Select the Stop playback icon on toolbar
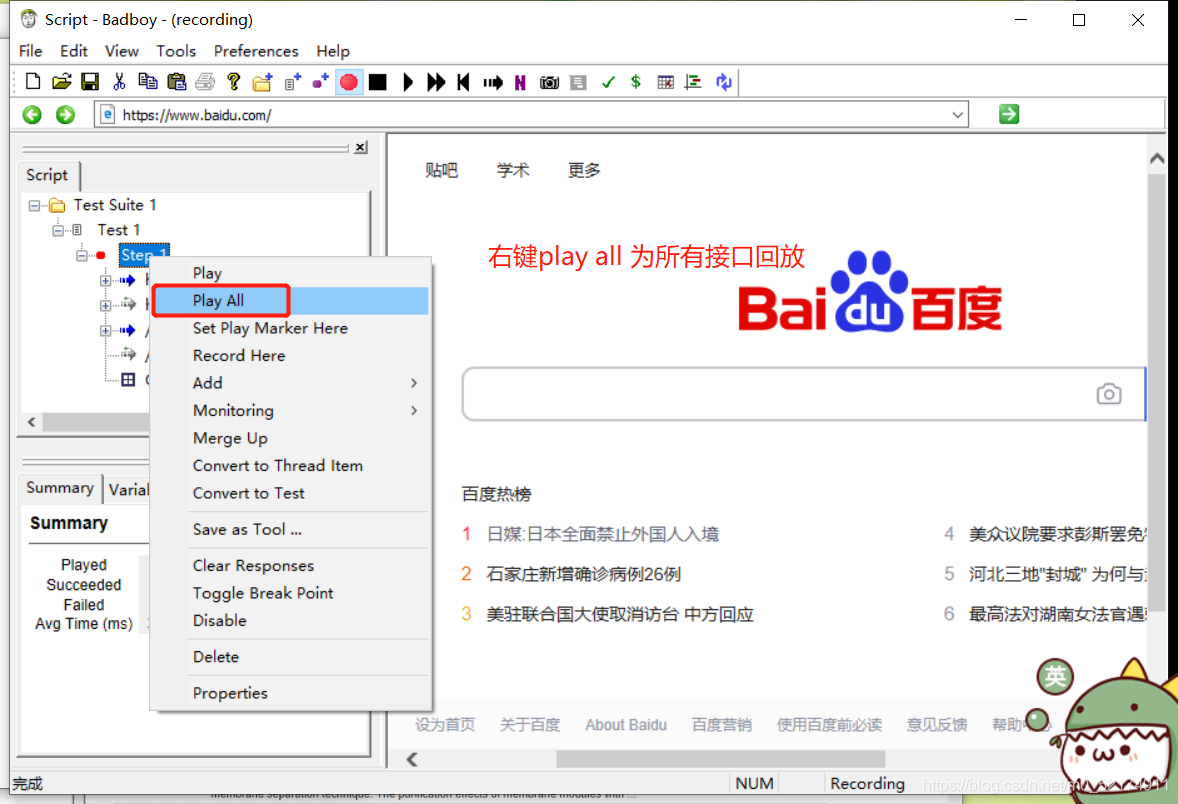This screenshot has height=804, width=1178. click(377, 82)
